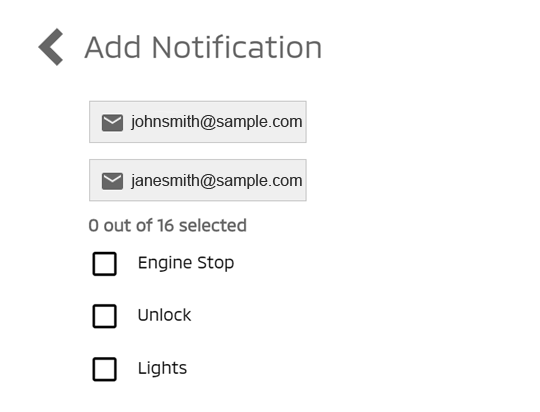Screen dimensions: 540x412
Task: Toggle the square box next to Engine Stop
Action: [104, 264]
